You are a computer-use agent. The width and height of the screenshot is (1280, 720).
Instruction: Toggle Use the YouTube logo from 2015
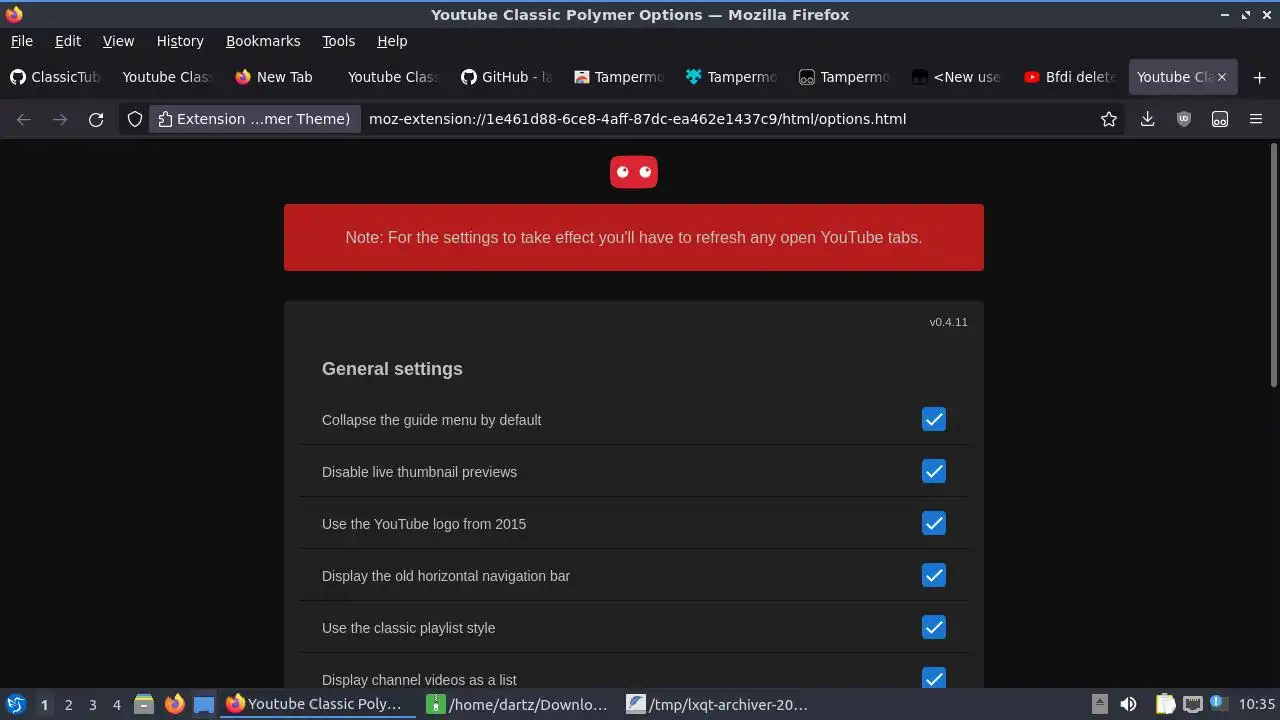[x=934, y=523]
